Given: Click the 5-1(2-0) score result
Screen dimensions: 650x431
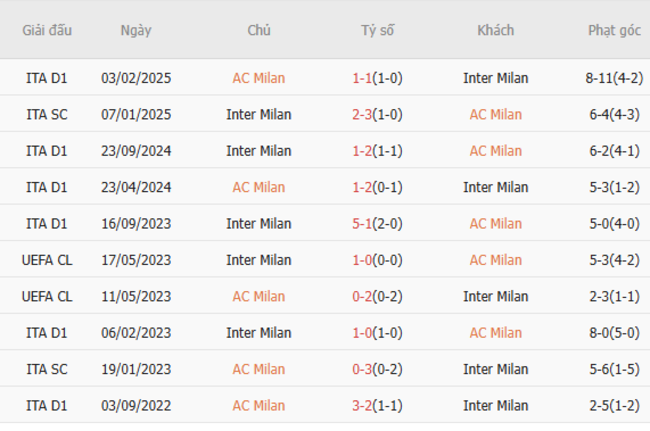Looking at the screenshot, I should [x=377, y=224].
